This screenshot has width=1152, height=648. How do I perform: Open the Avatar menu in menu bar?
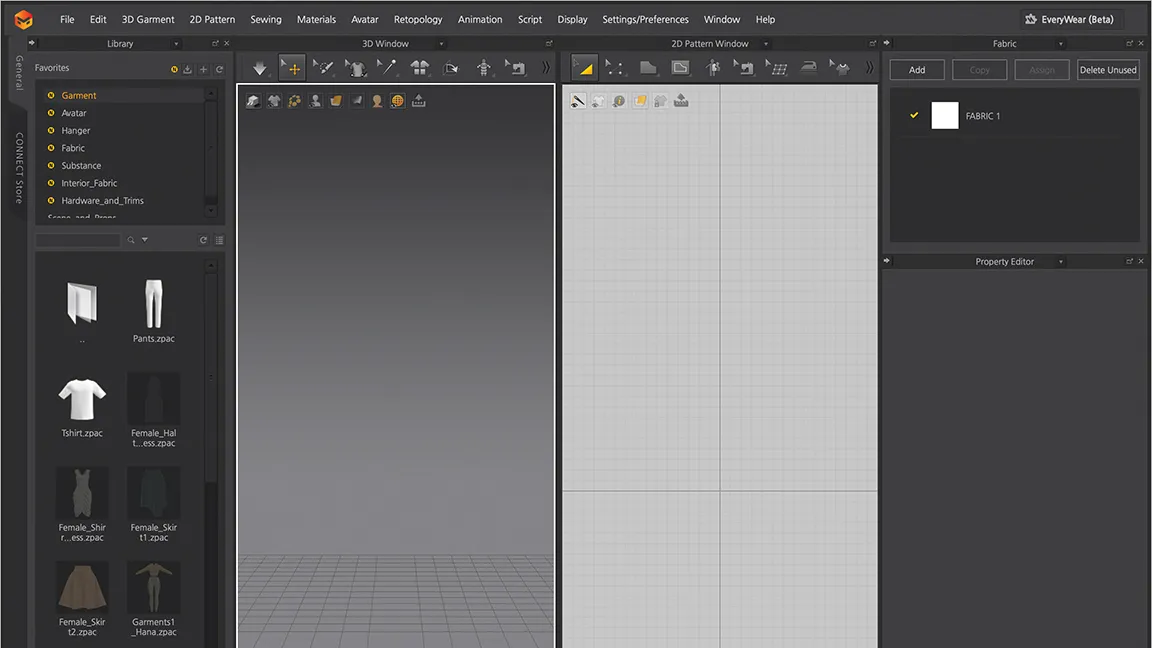365,19
